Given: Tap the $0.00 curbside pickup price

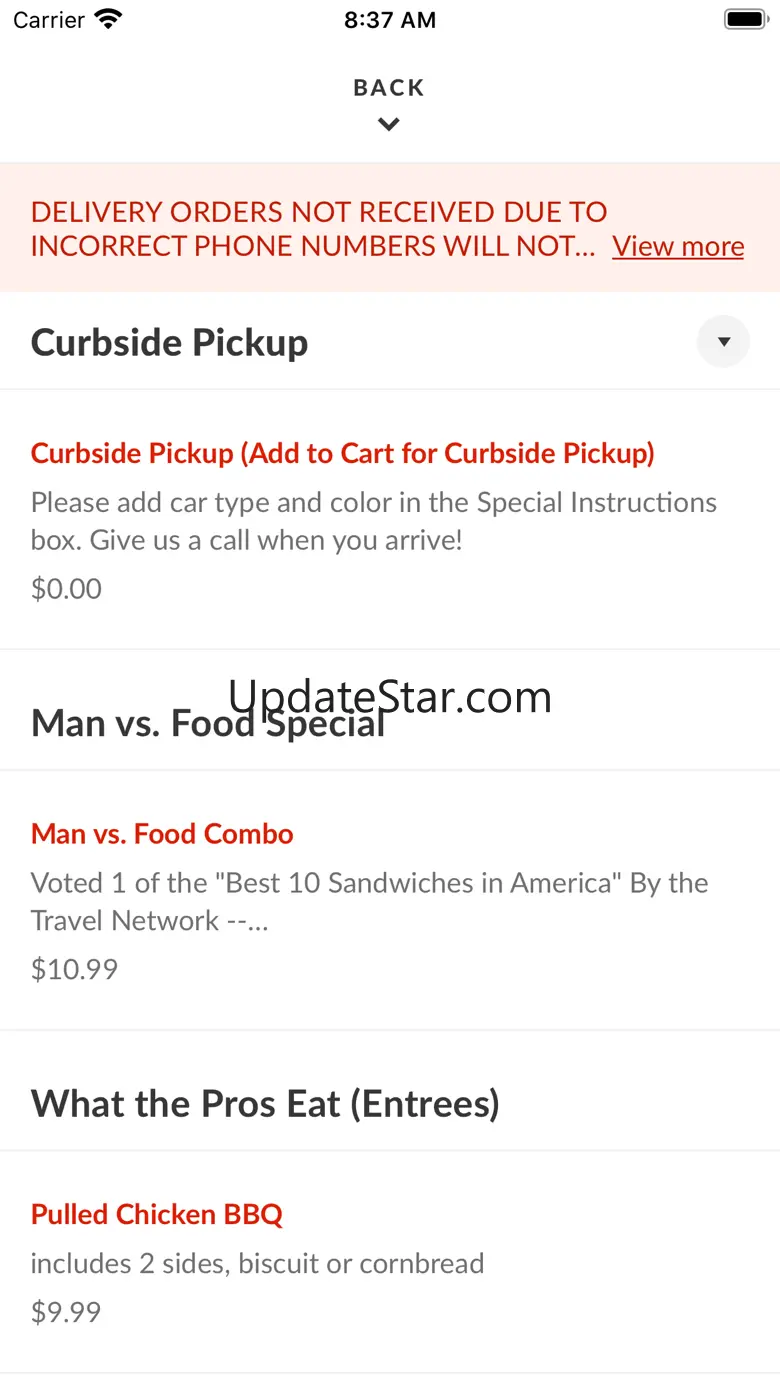Looking at the screenshot, I should coord(66,588).
